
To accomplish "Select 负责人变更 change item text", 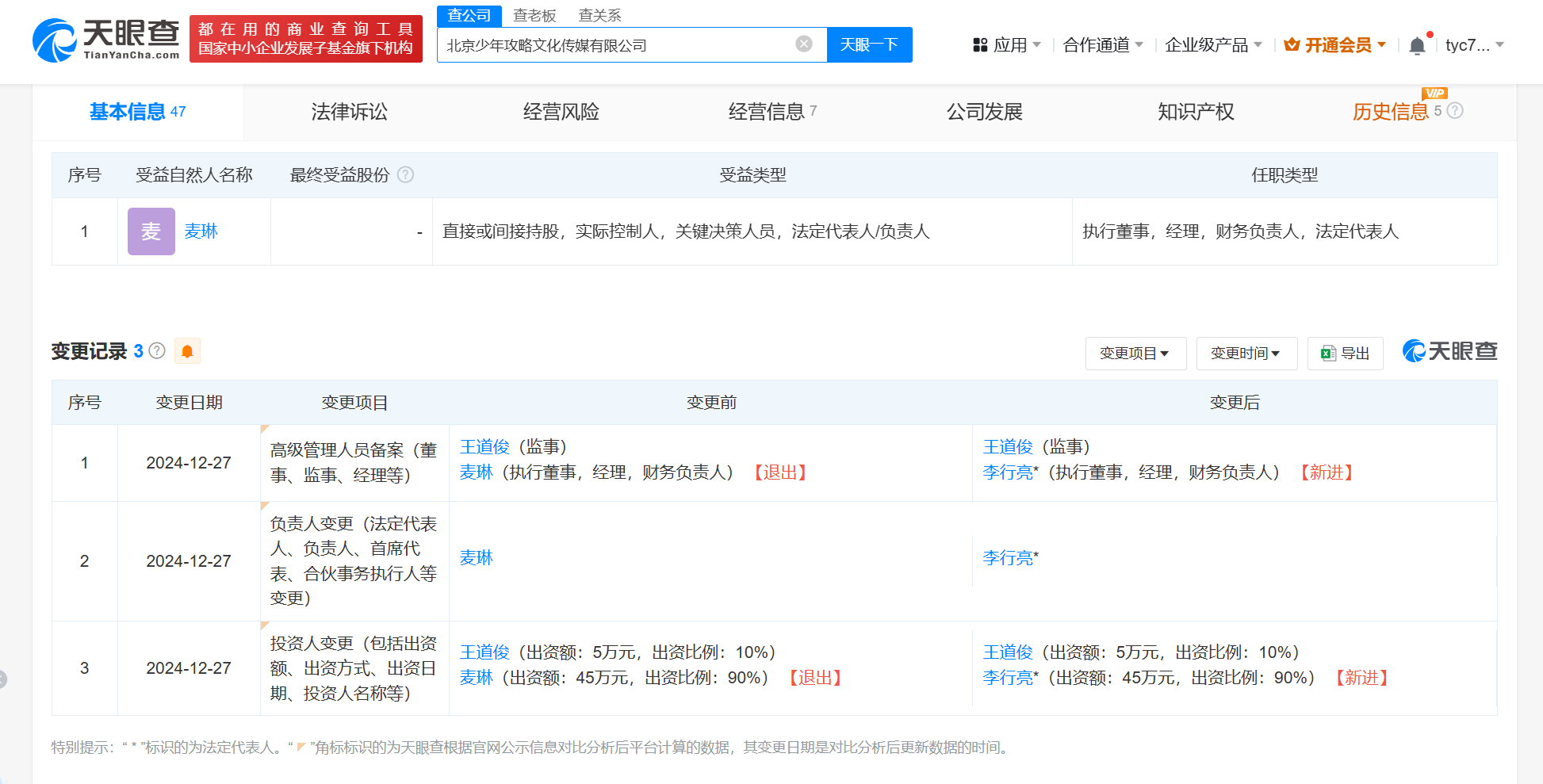I will tap(354, 561).
